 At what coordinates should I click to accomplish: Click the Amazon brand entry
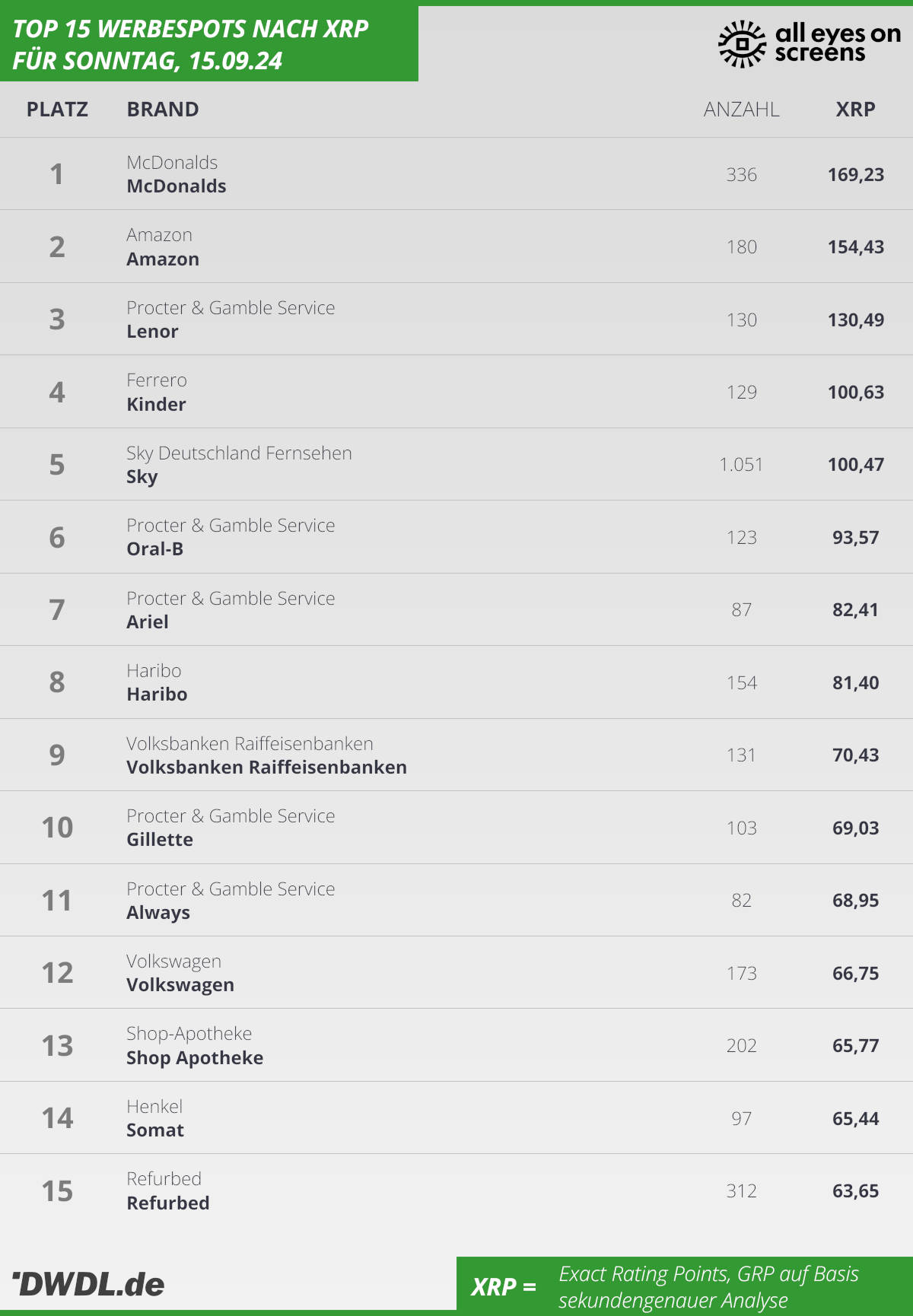click(163, 259)
